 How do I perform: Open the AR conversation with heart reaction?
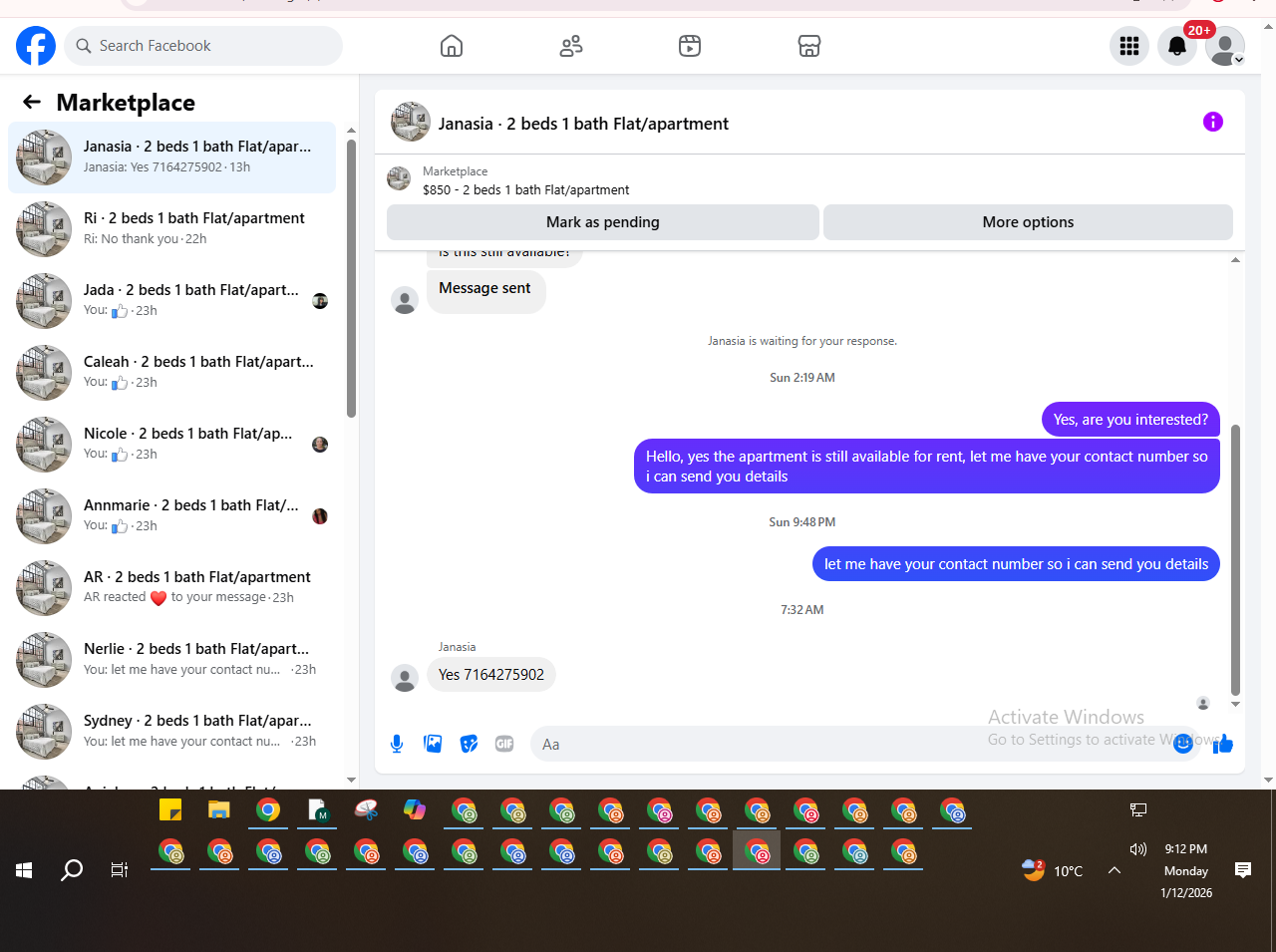[171, 588]
